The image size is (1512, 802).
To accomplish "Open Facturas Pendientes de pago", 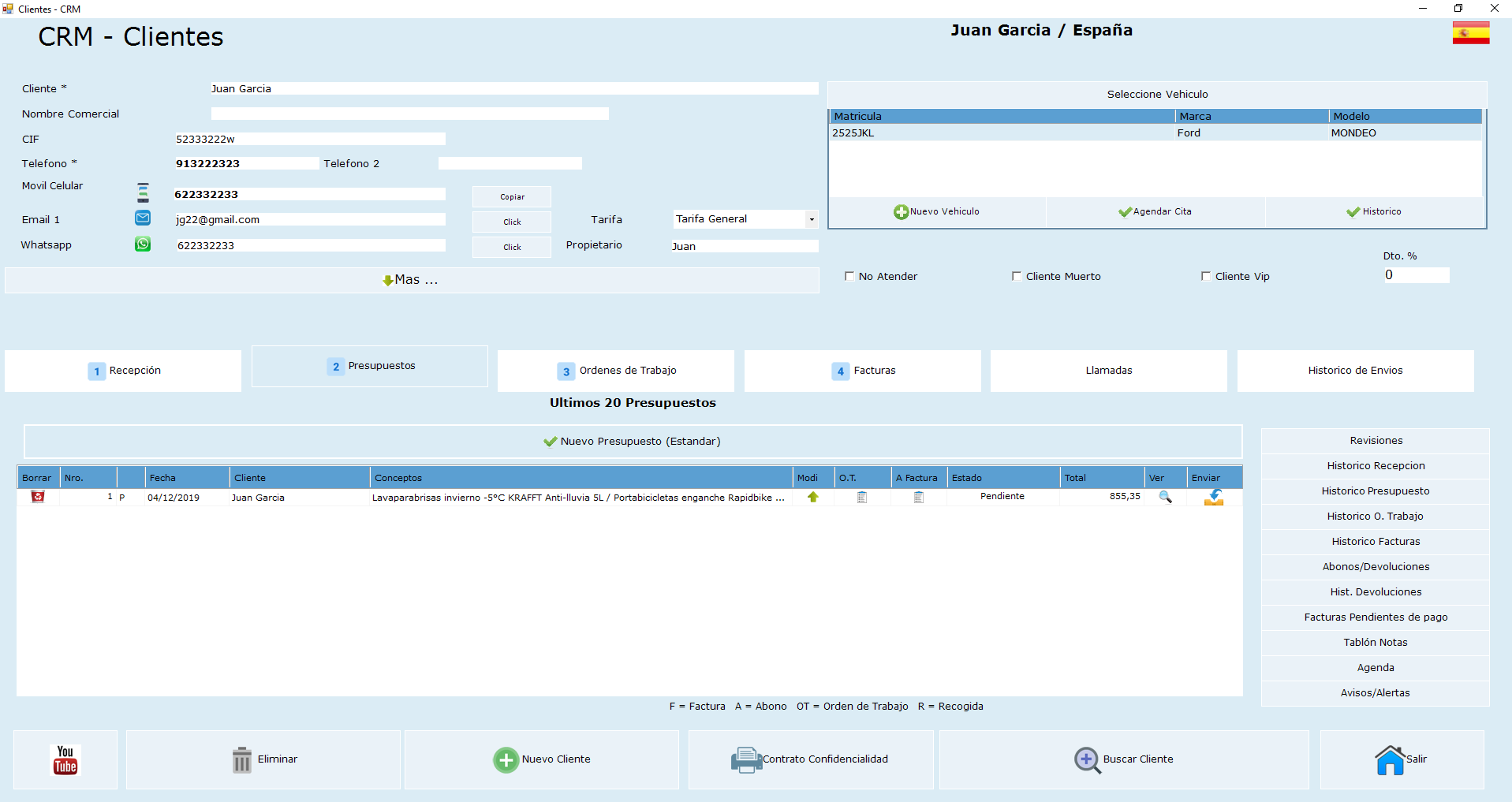I will tap(1376, 617).
